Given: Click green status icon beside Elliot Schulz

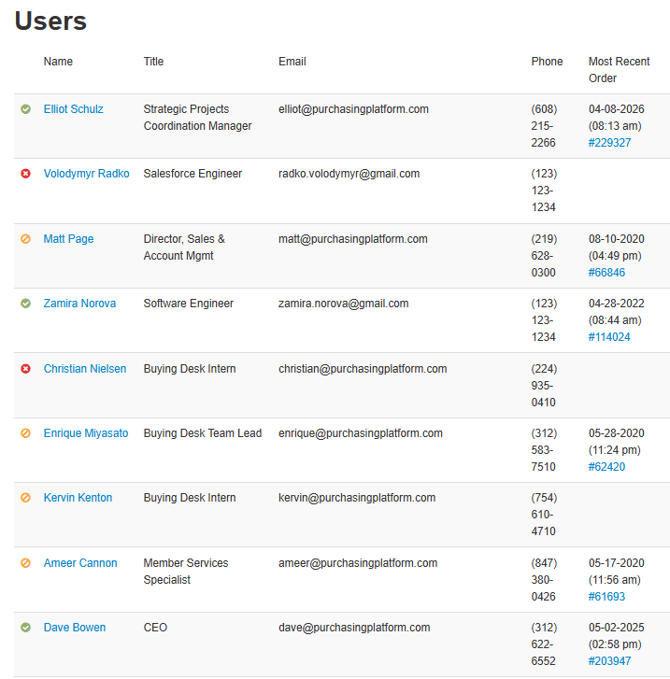Looking at the screenshot, I should tap(26, 109).
